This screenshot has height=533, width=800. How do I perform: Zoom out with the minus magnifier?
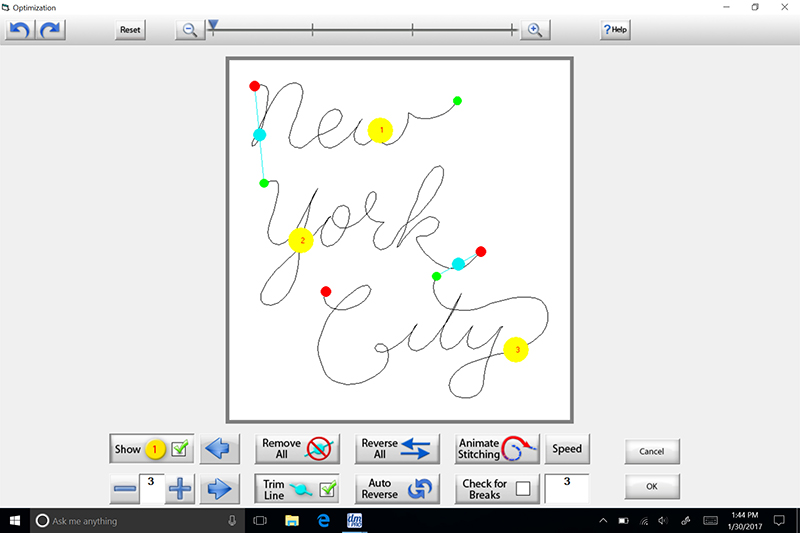tap(187, 29)
